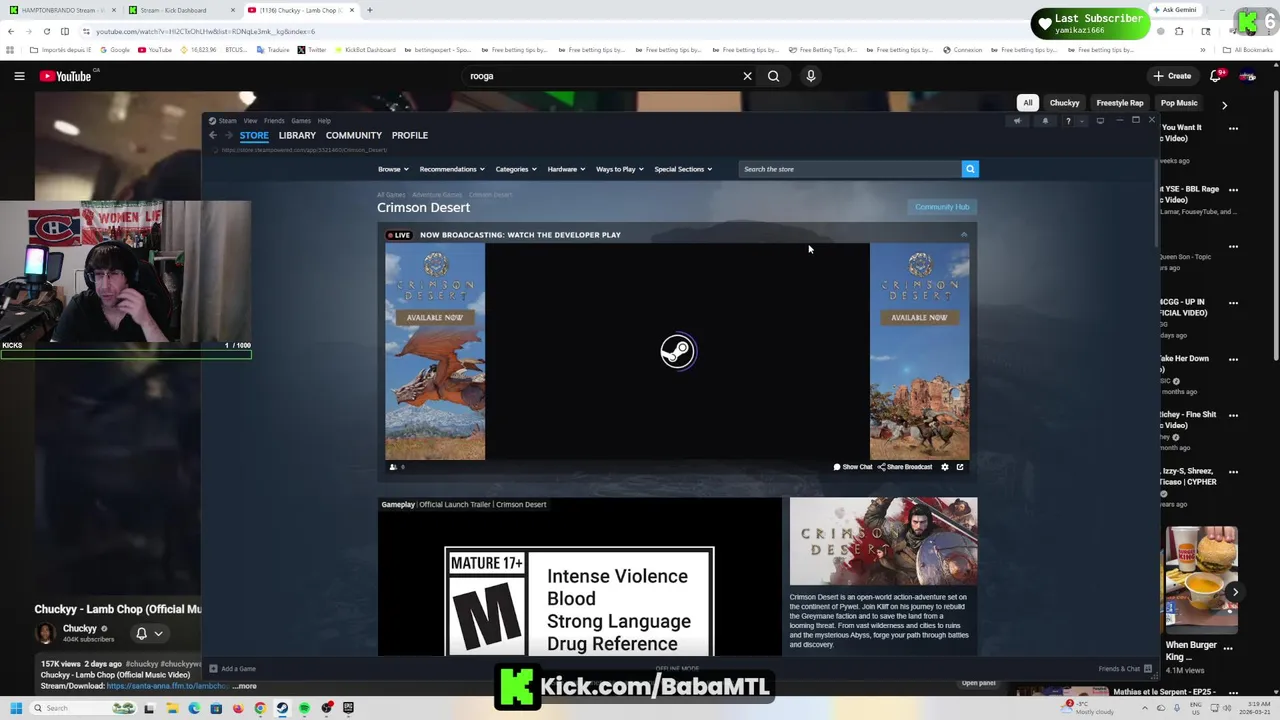Click the broadcast viewers count icon
This screenshot has width=1280, height=720.
pyautogui.click(x=394, y=467)
